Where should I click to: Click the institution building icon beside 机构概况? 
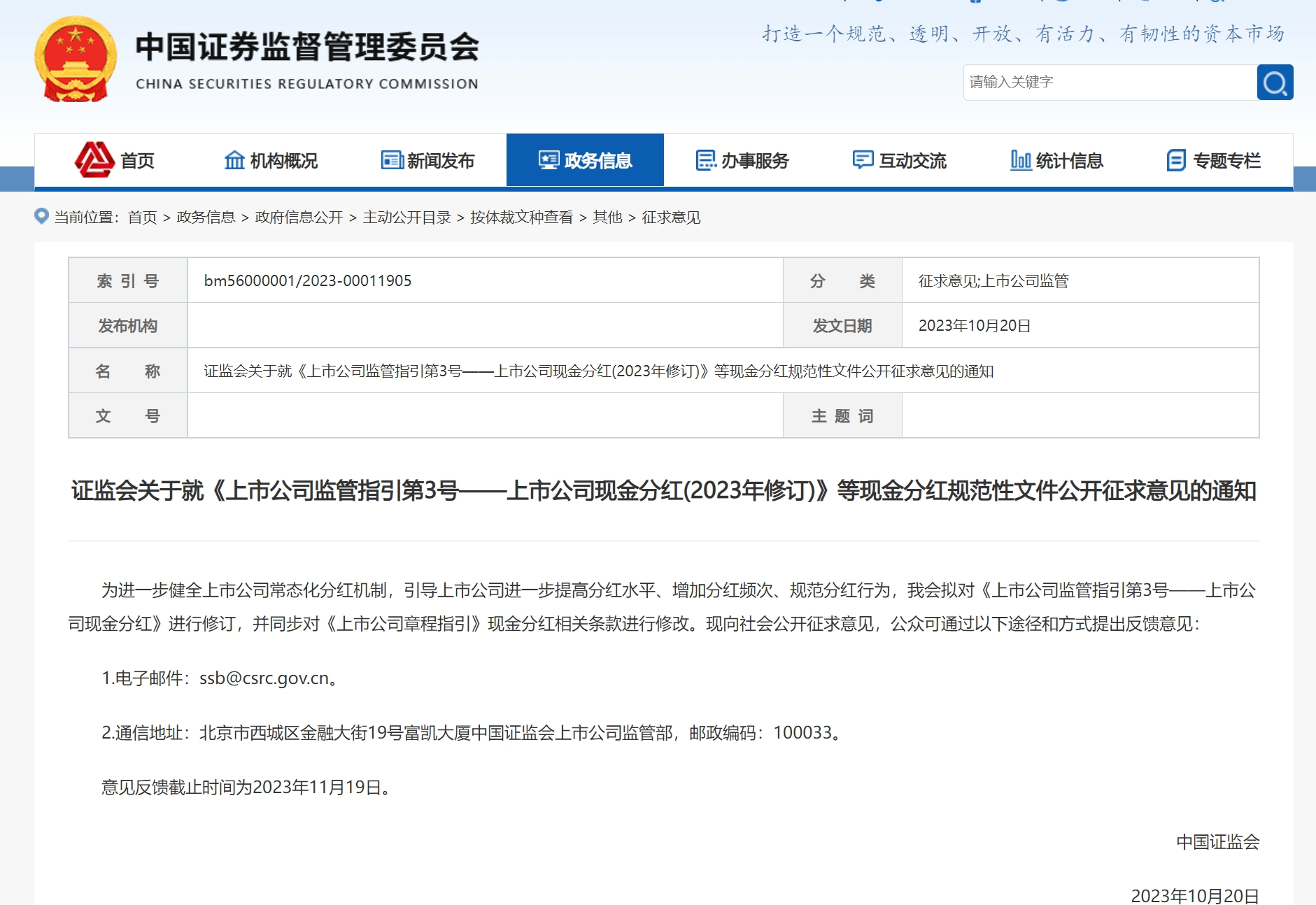pos(234,160)
